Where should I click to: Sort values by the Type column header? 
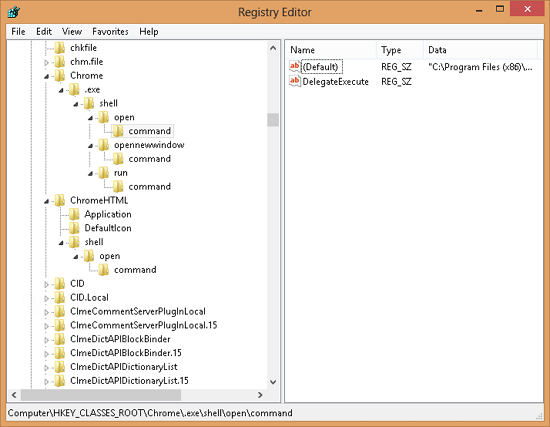pyautogui.click(x=400, y=50)
